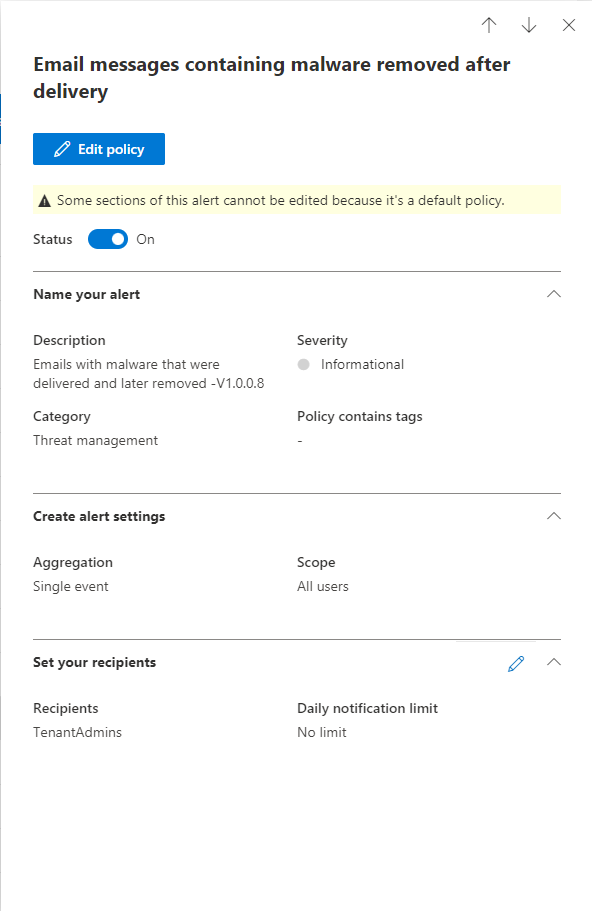Click the pencil icon on Edit policy
This screenshot has height=911, width=592.
coord(62,149)
